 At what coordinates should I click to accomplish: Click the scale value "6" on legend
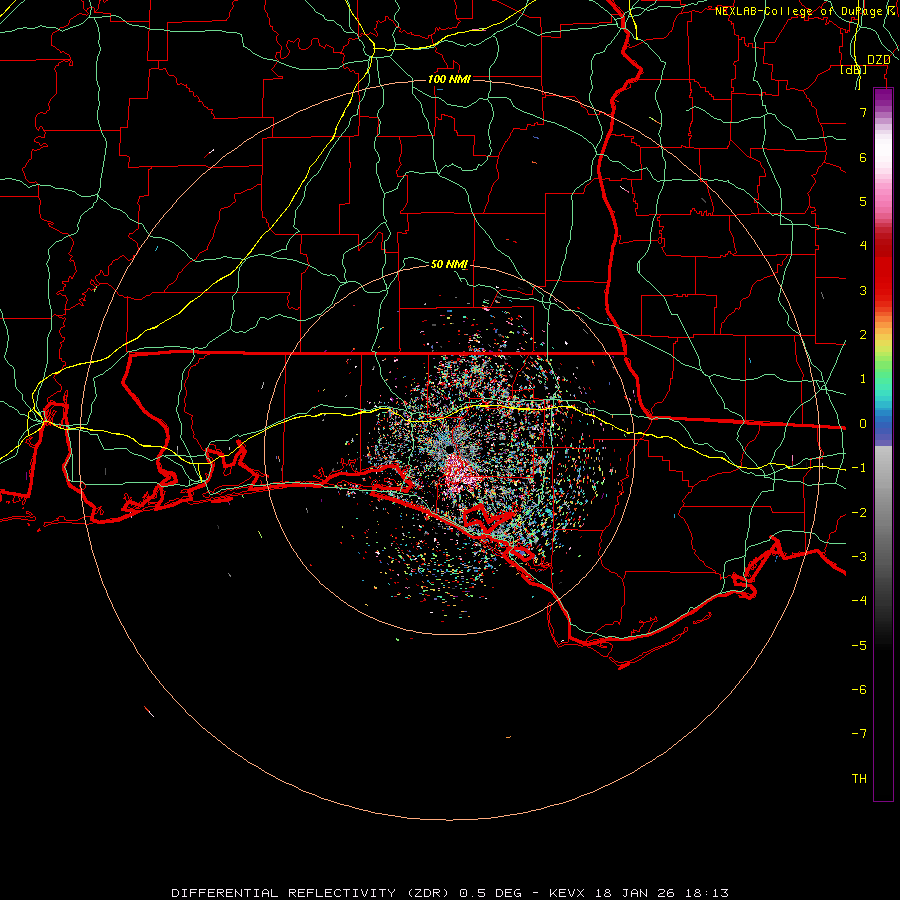click(863, 157)
